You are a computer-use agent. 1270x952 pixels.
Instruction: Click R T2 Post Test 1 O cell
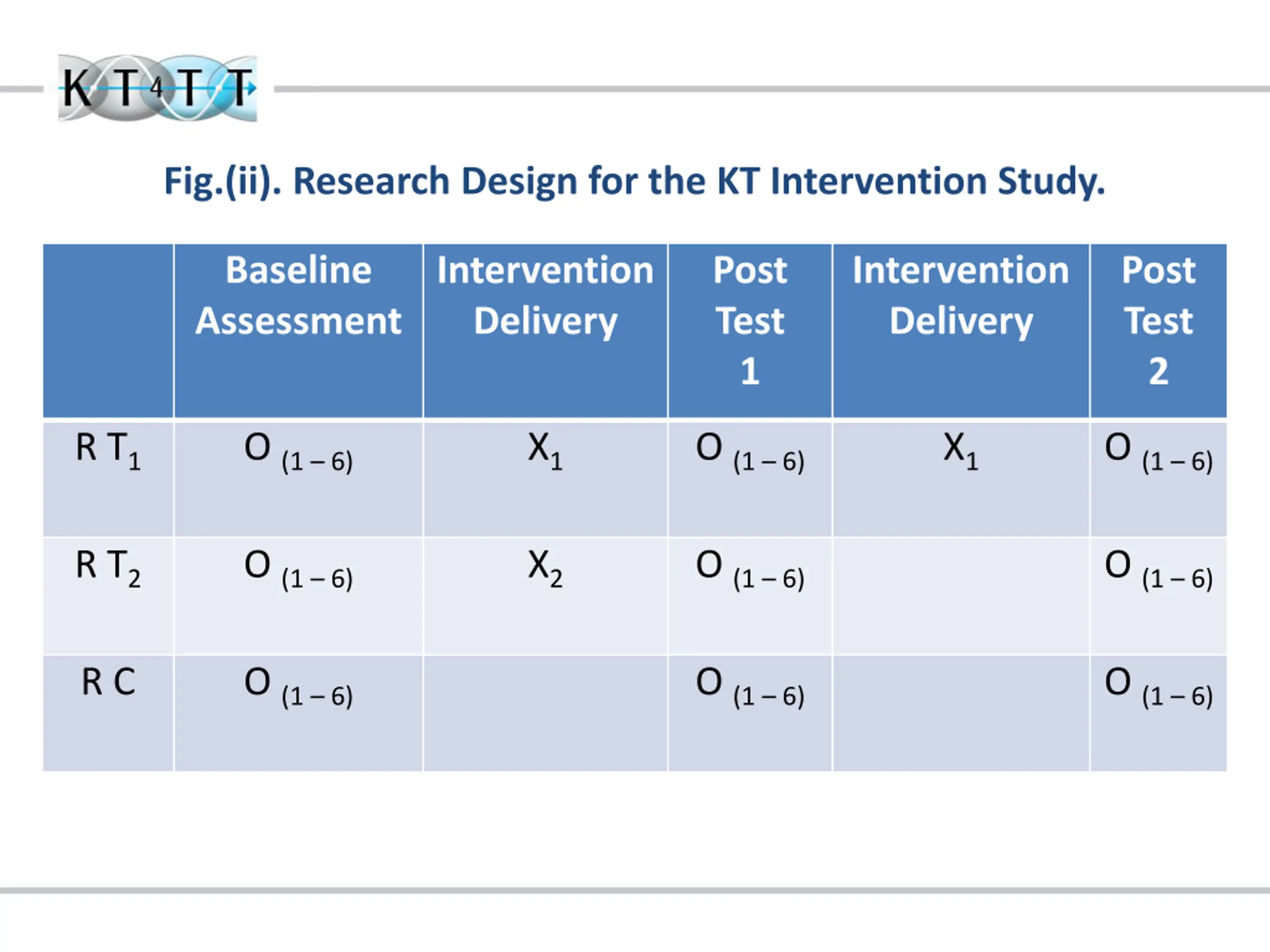pyautogui.click(x=750, y=595)
